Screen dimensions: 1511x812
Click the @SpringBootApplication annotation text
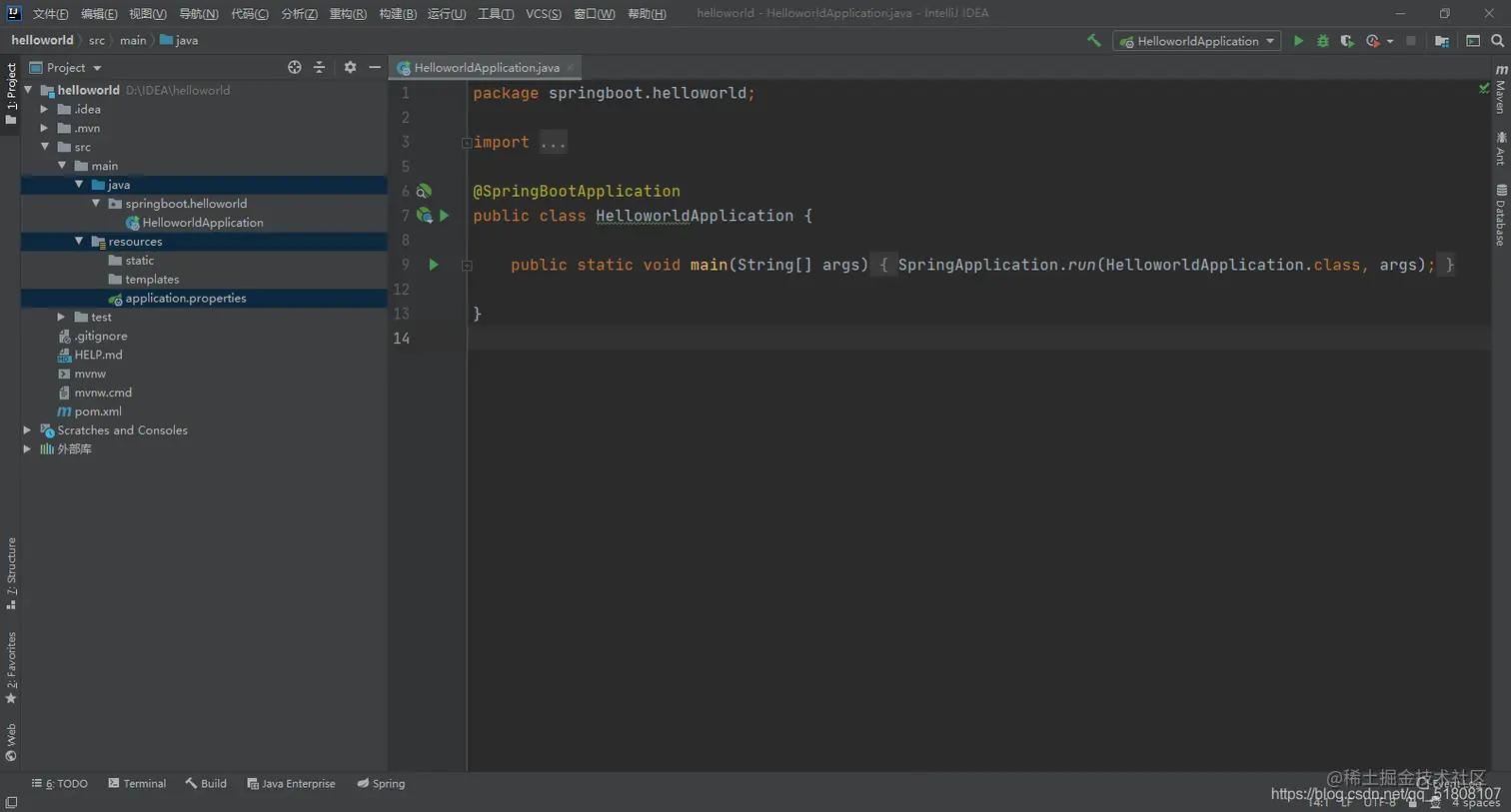(577, 192)
